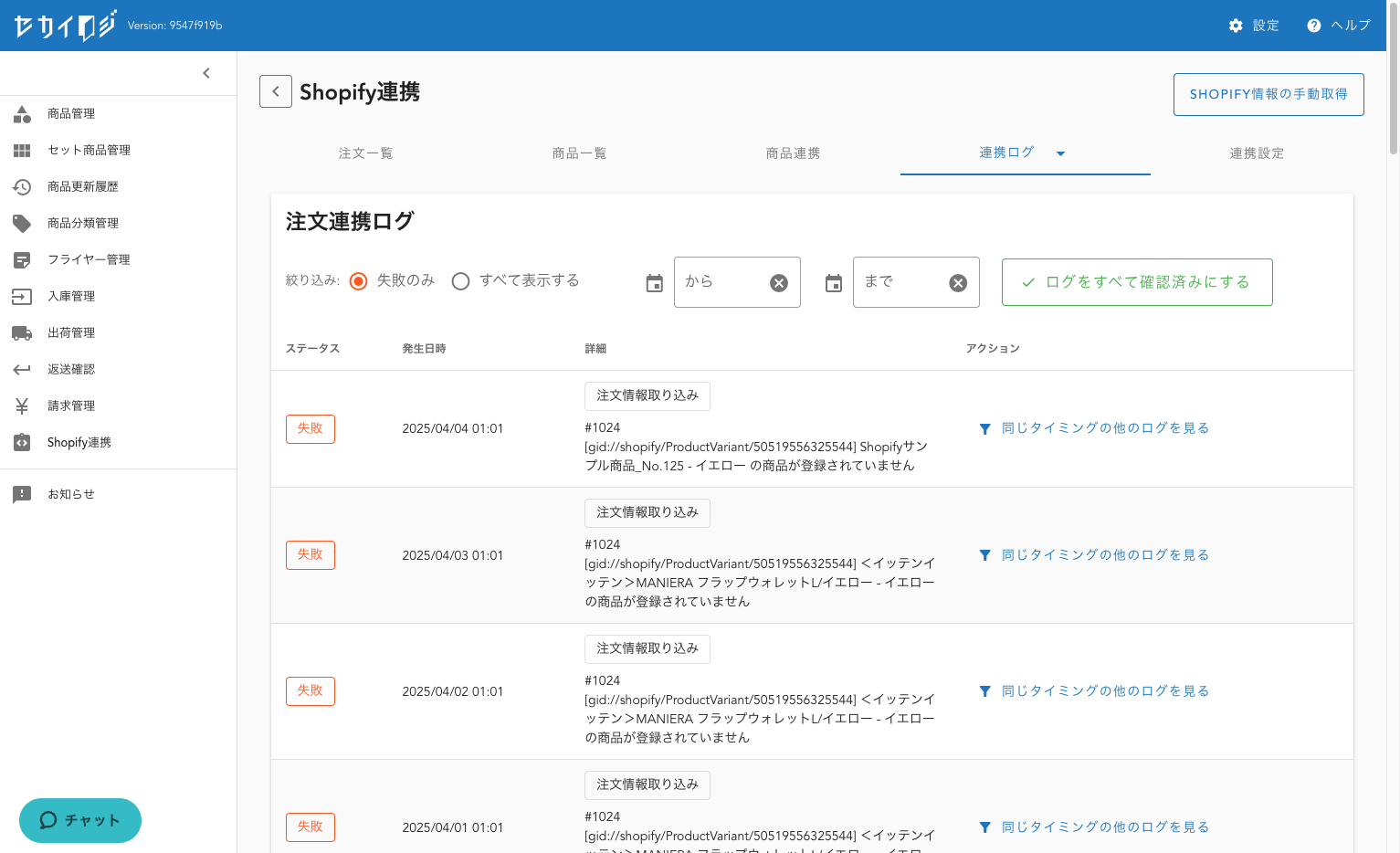Click the 商品更新履歴 history icon
Image resolution: width=1400 pixels, height=853 pixels.
(22, 187)
